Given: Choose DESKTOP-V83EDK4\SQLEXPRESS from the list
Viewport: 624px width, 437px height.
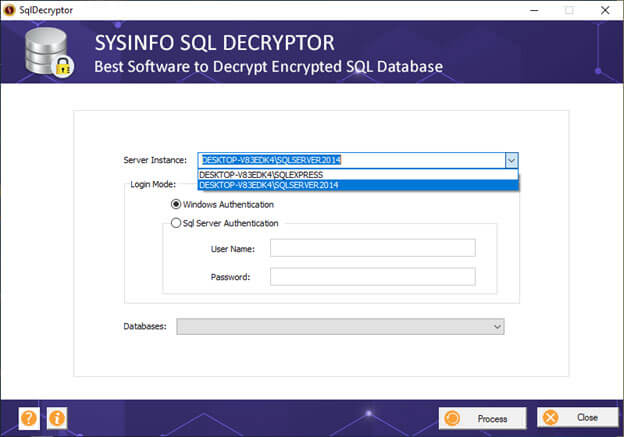Looking at the screenshot, I should (x=358, y=175).
